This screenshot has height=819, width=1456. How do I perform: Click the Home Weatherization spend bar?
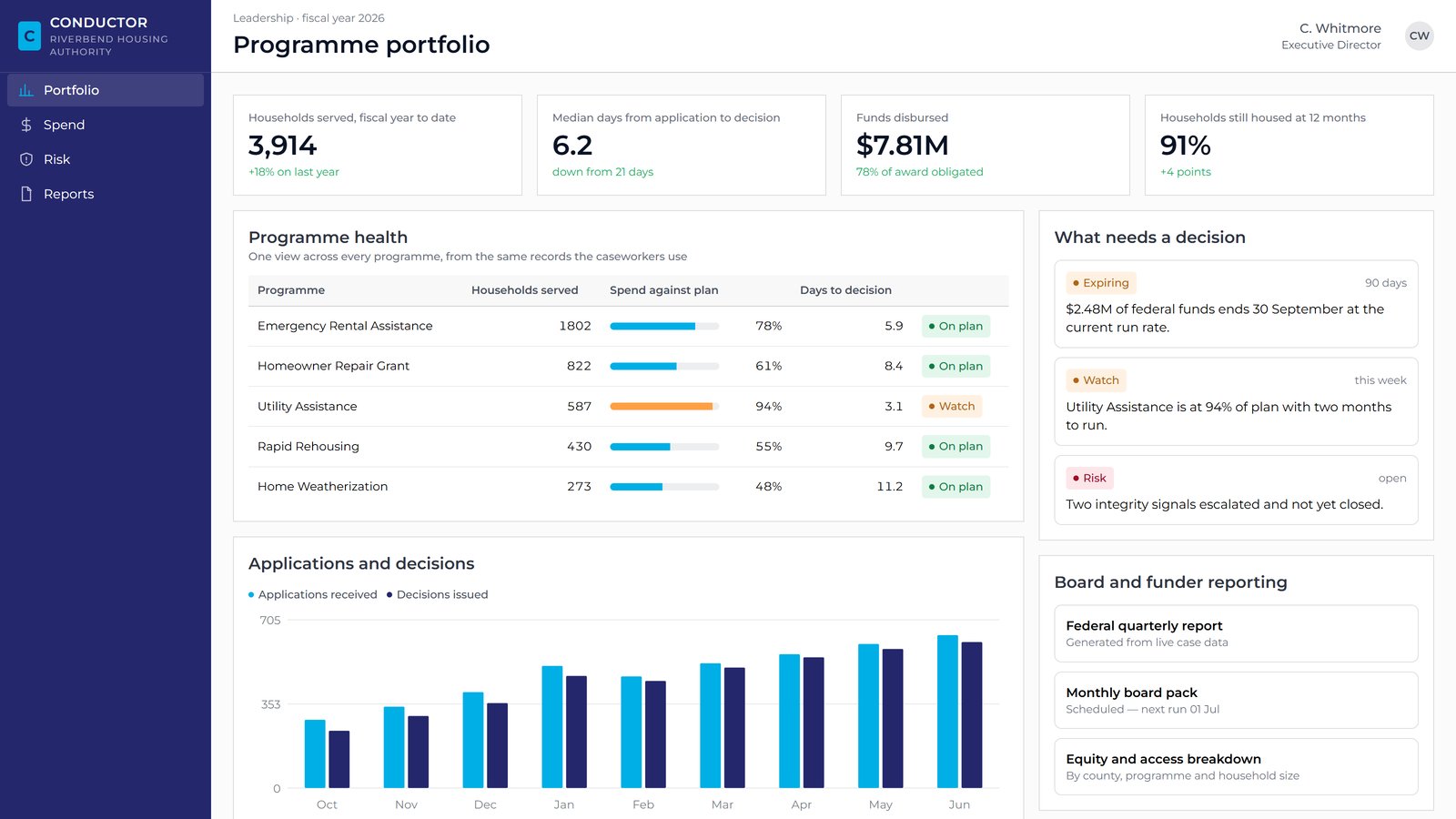(664, 487)
